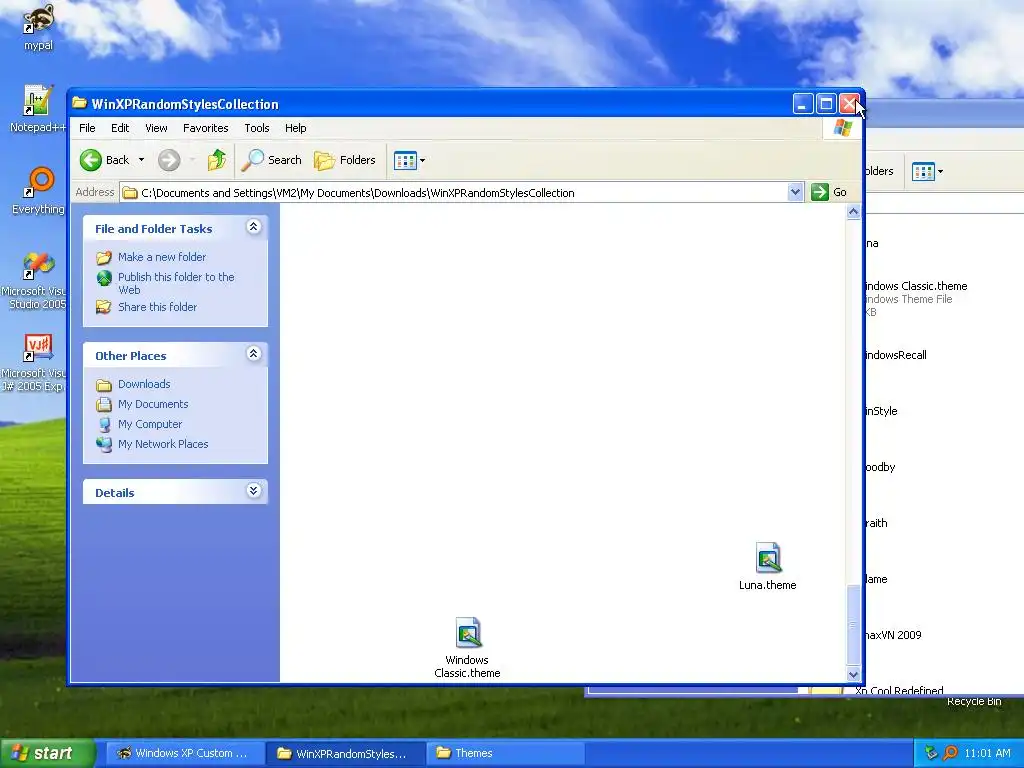
Task: Select Microsoft Visual Studio 2005 desktop icon
Action: tap(36, 281)
